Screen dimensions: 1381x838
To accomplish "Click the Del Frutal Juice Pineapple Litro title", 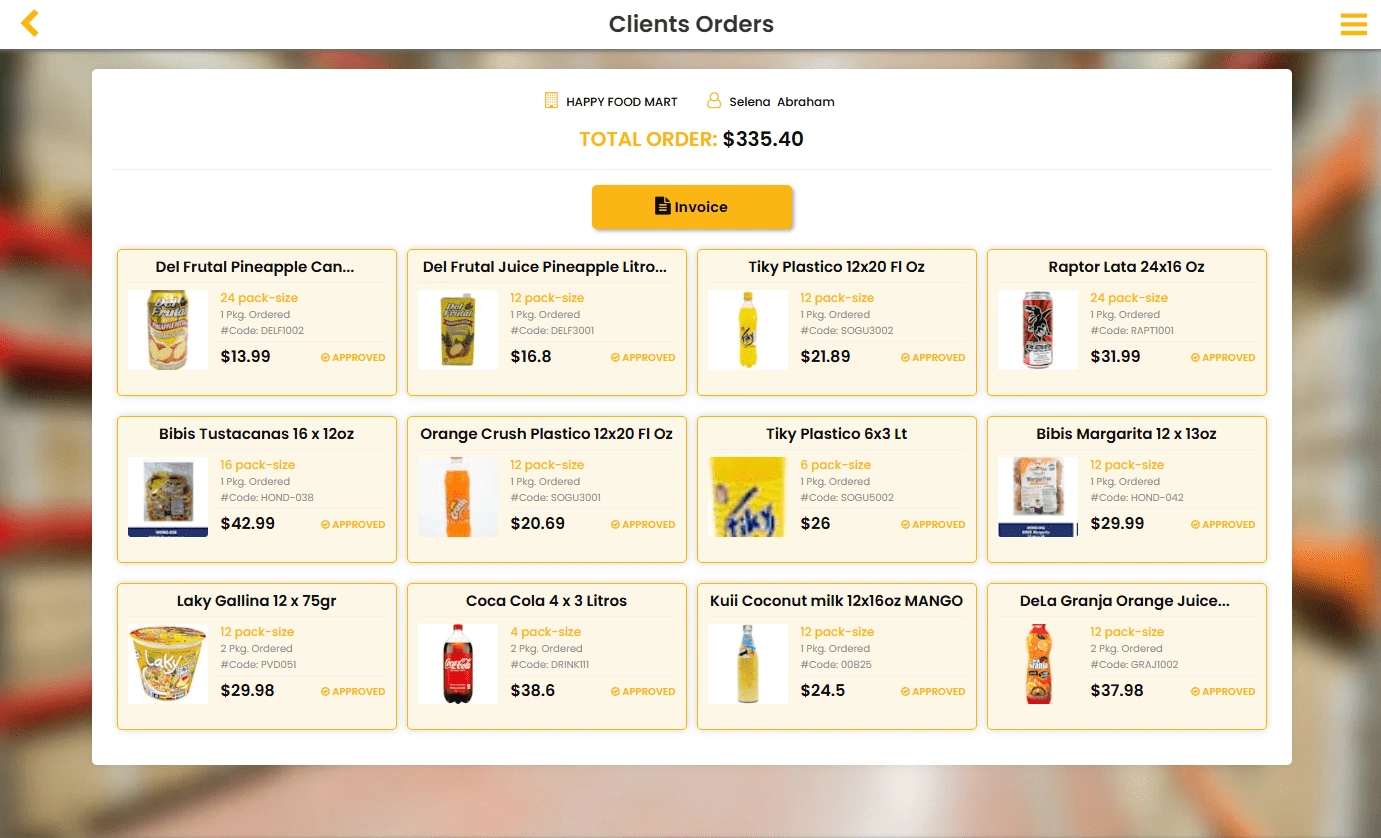I will [x=545, y=267].
